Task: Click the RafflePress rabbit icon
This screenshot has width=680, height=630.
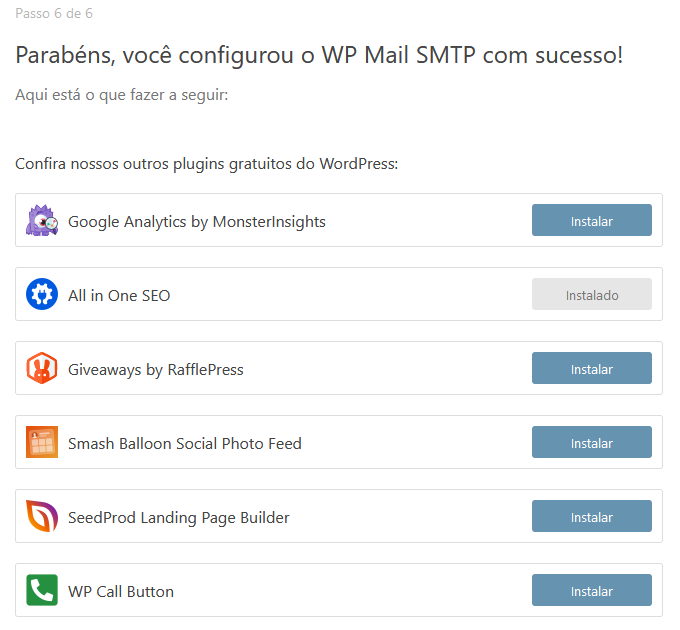Action: click(x=42, y=369)
